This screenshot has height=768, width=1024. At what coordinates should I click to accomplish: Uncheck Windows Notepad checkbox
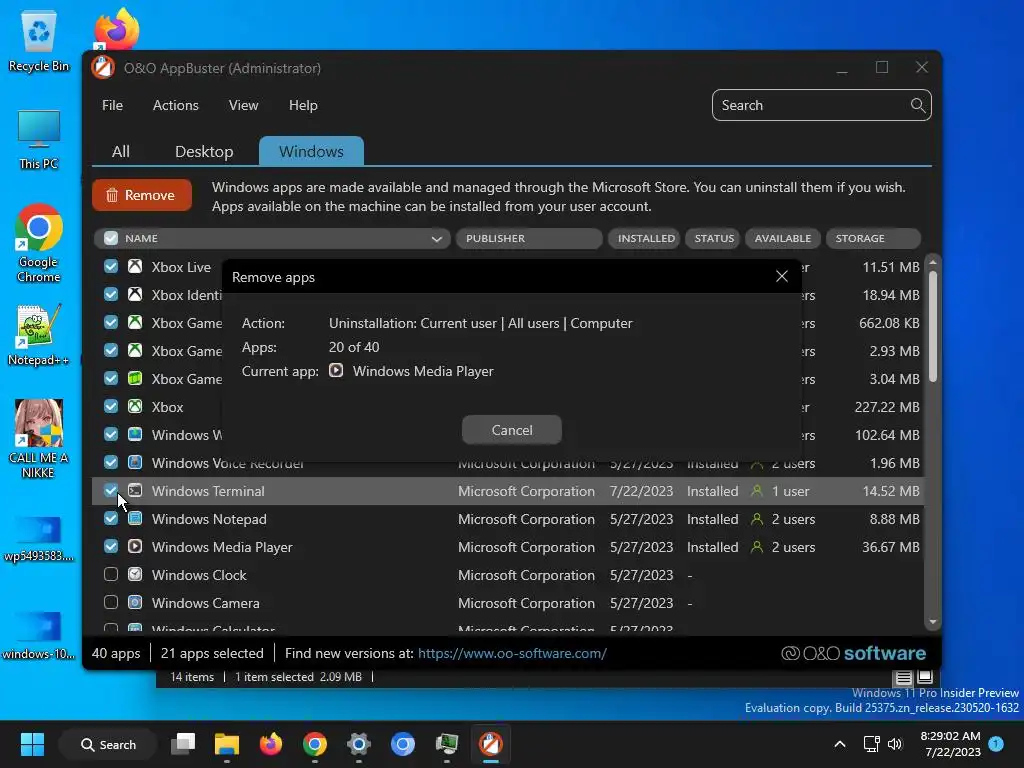pos(111,519)
